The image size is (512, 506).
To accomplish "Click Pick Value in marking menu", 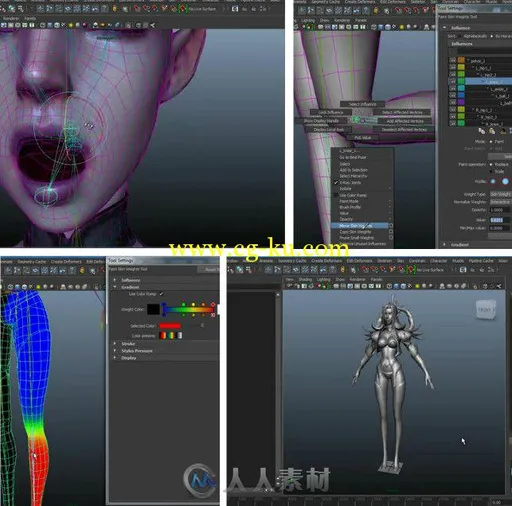I will [x=363, y=138].
